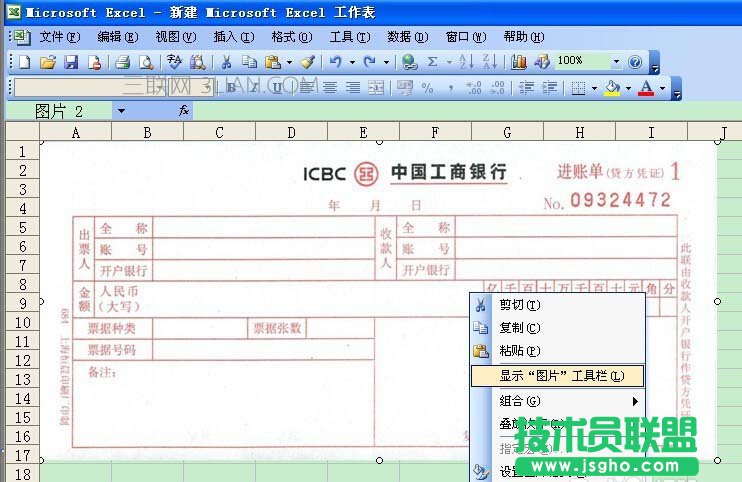Expand the AutoSum functions arrow
742x482 pixels.
[449, 62]
